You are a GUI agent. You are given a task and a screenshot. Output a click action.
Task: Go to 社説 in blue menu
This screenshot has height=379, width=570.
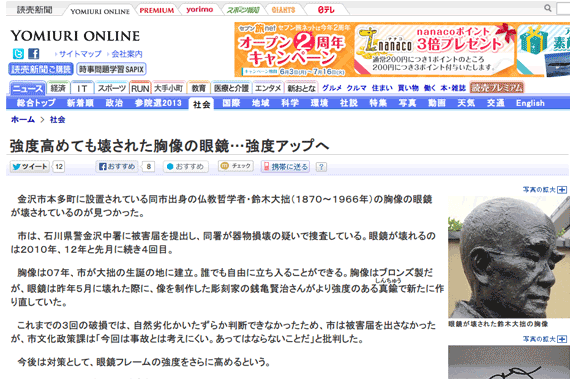point(349,103)
